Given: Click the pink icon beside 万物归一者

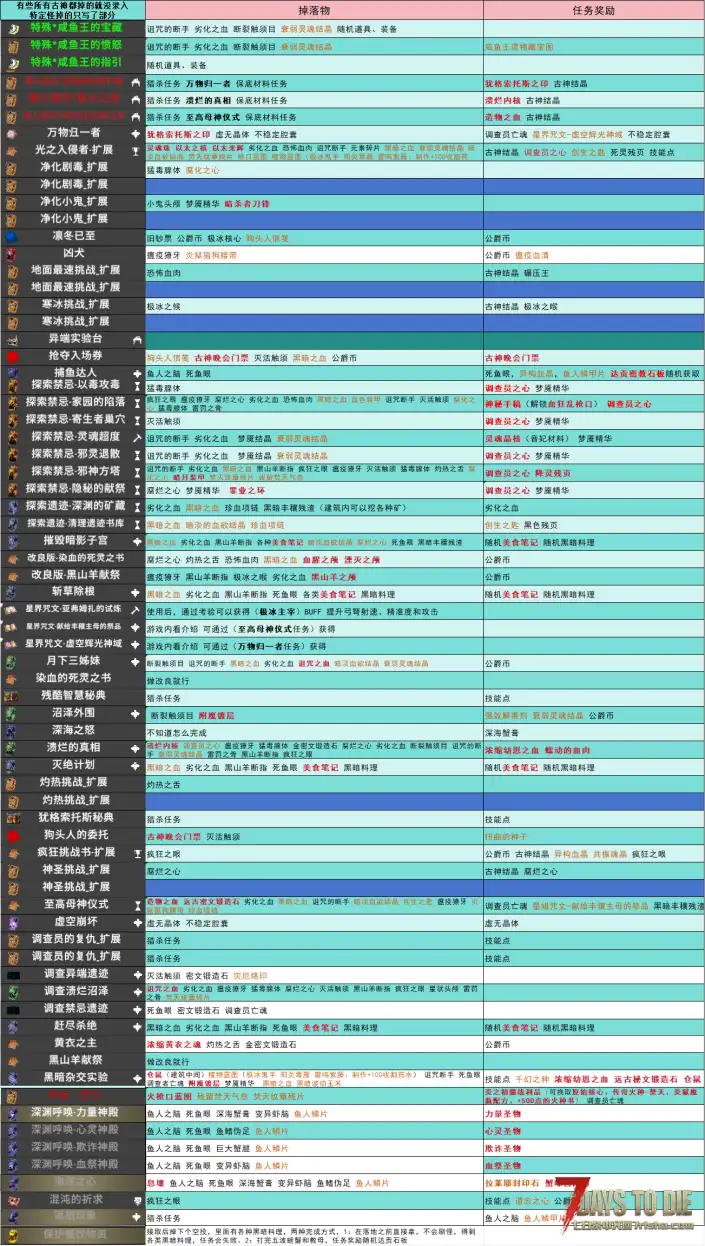Looking at the screenshot, I should [x=12, y=132].
